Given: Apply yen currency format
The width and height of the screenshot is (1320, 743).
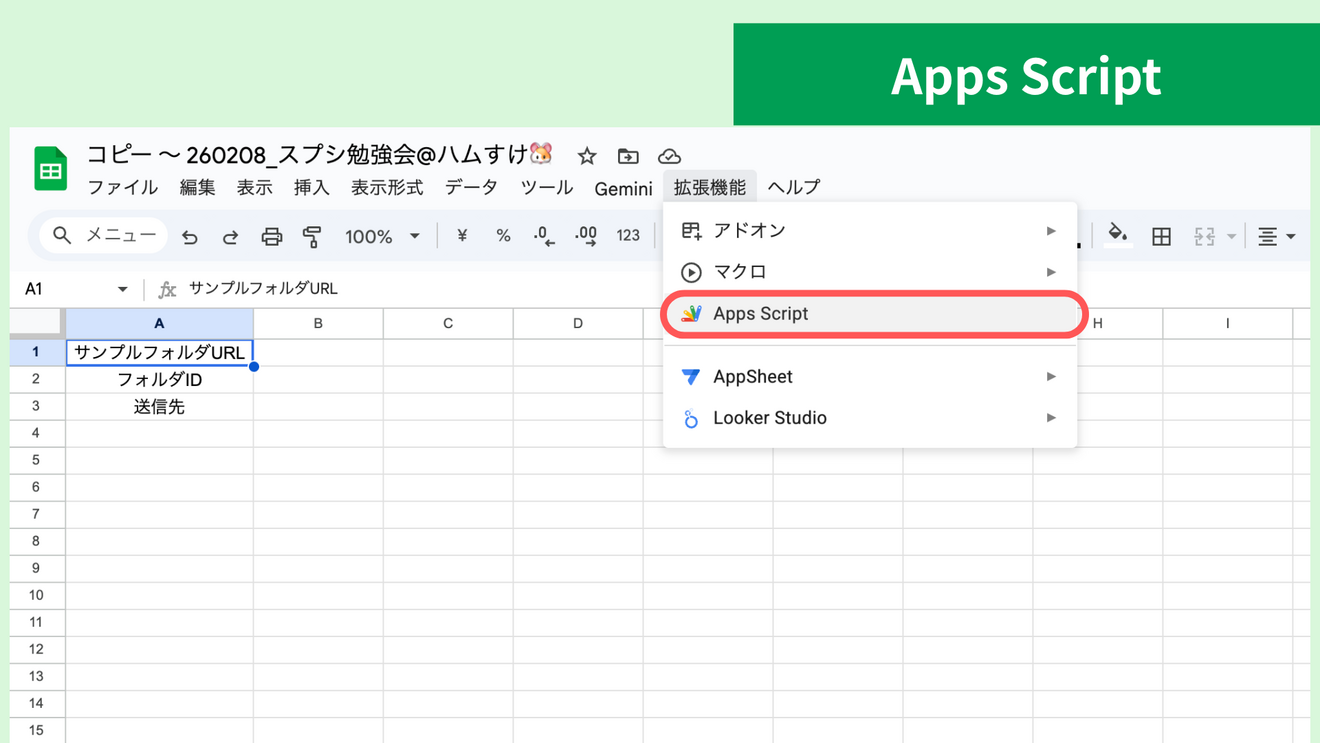Looking at the screenshot, I should tap(462, 236).
